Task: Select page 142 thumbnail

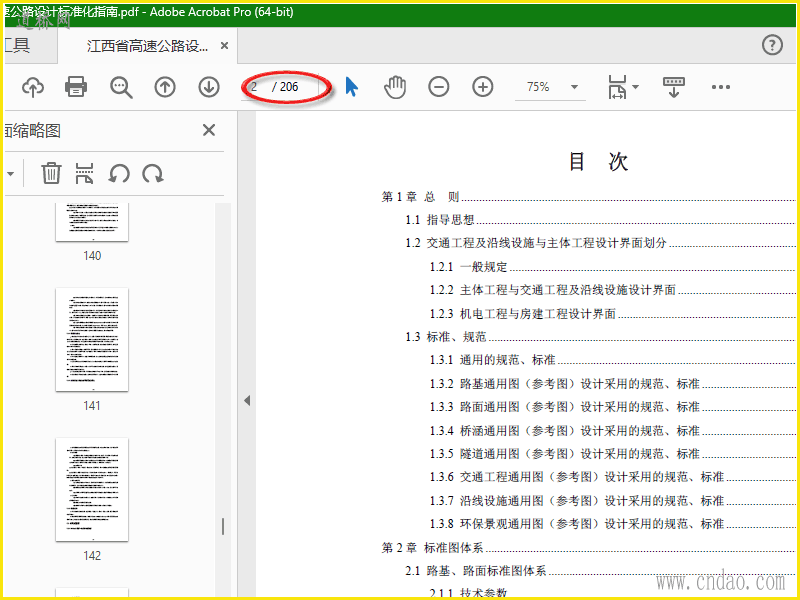Action: click(x=92, y=489)
